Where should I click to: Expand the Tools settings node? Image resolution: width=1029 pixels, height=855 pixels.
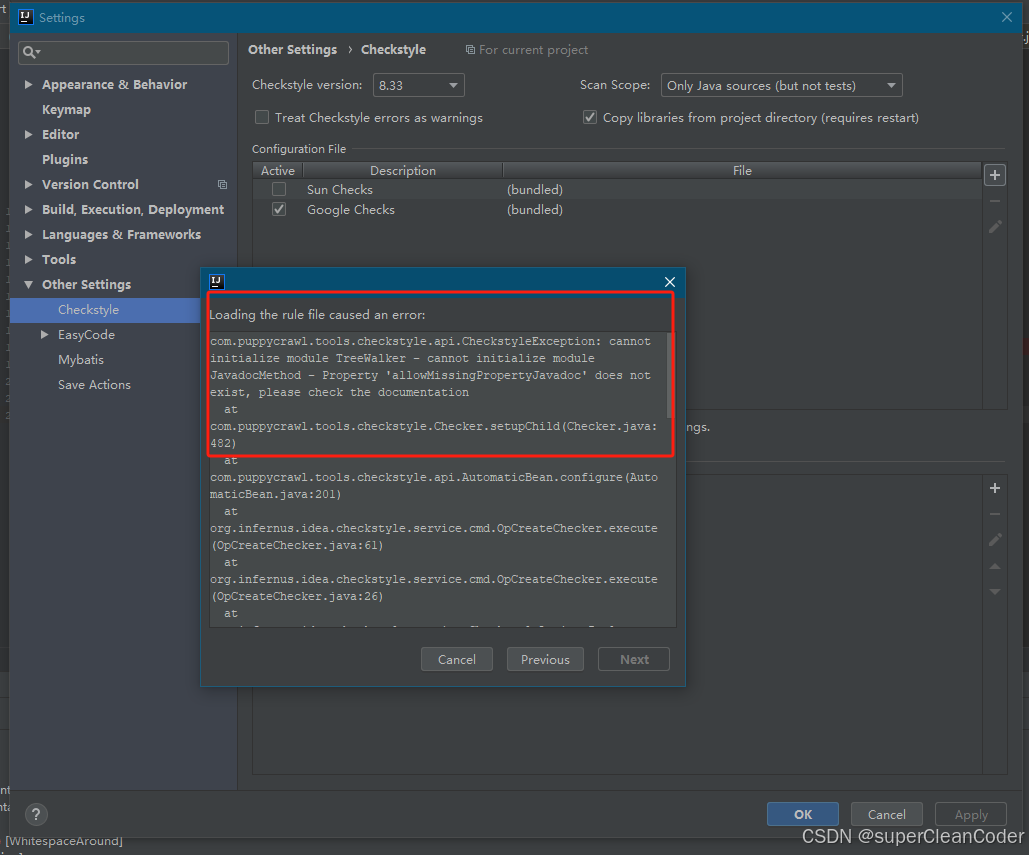tap(28, 259)
